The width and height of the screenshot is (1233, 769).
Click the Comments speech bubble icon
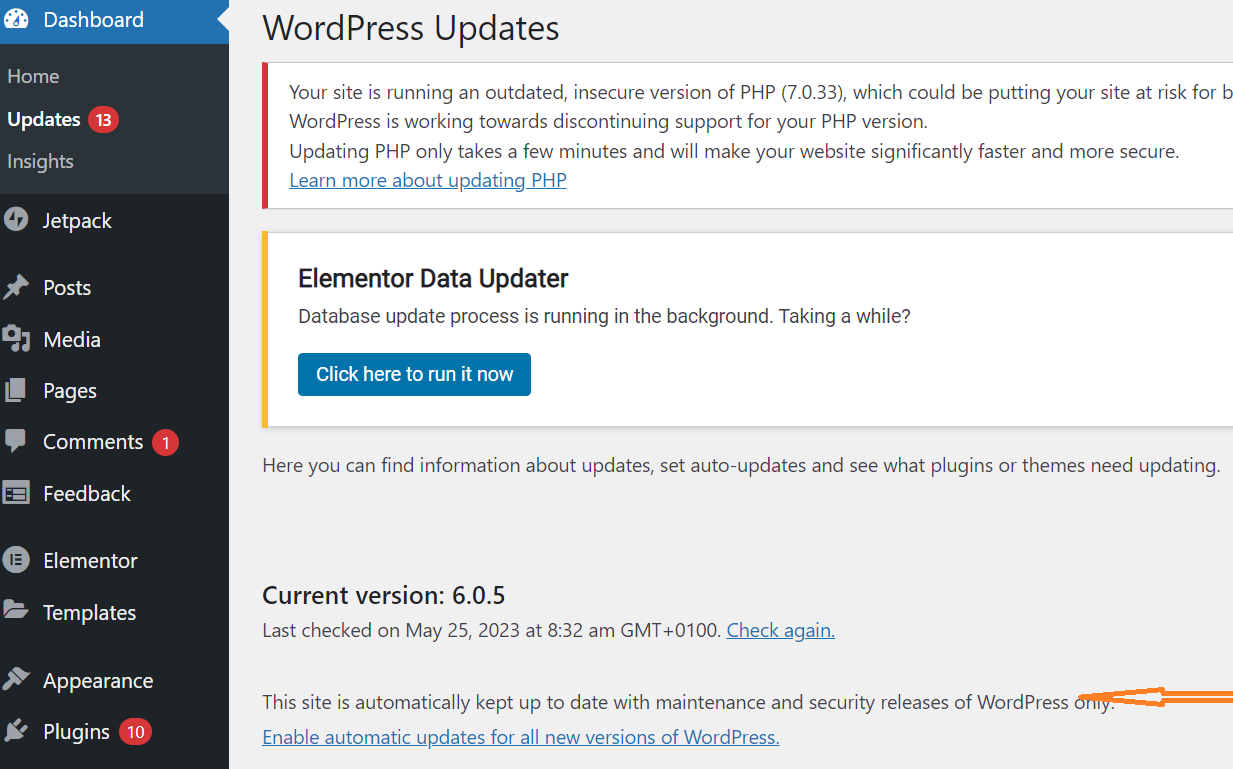(x=16, y=442)
